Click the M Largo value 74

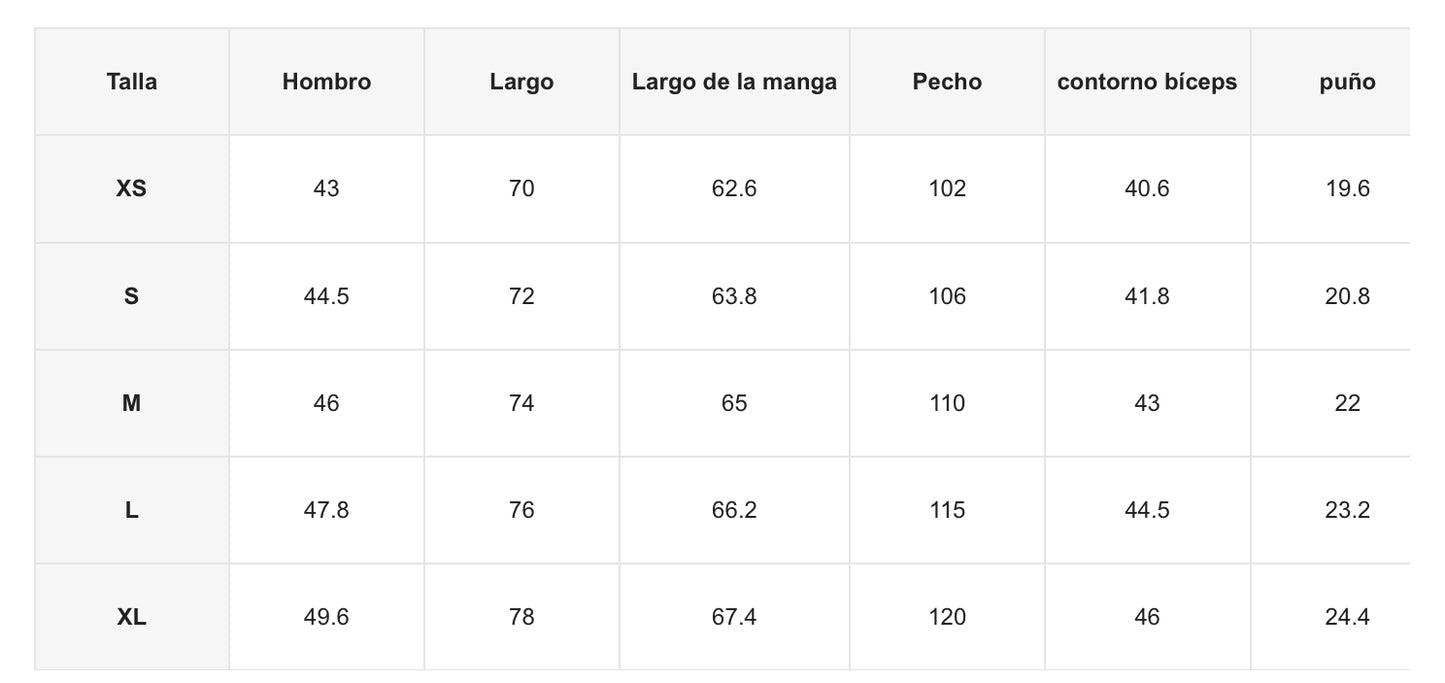coord(521,403)
